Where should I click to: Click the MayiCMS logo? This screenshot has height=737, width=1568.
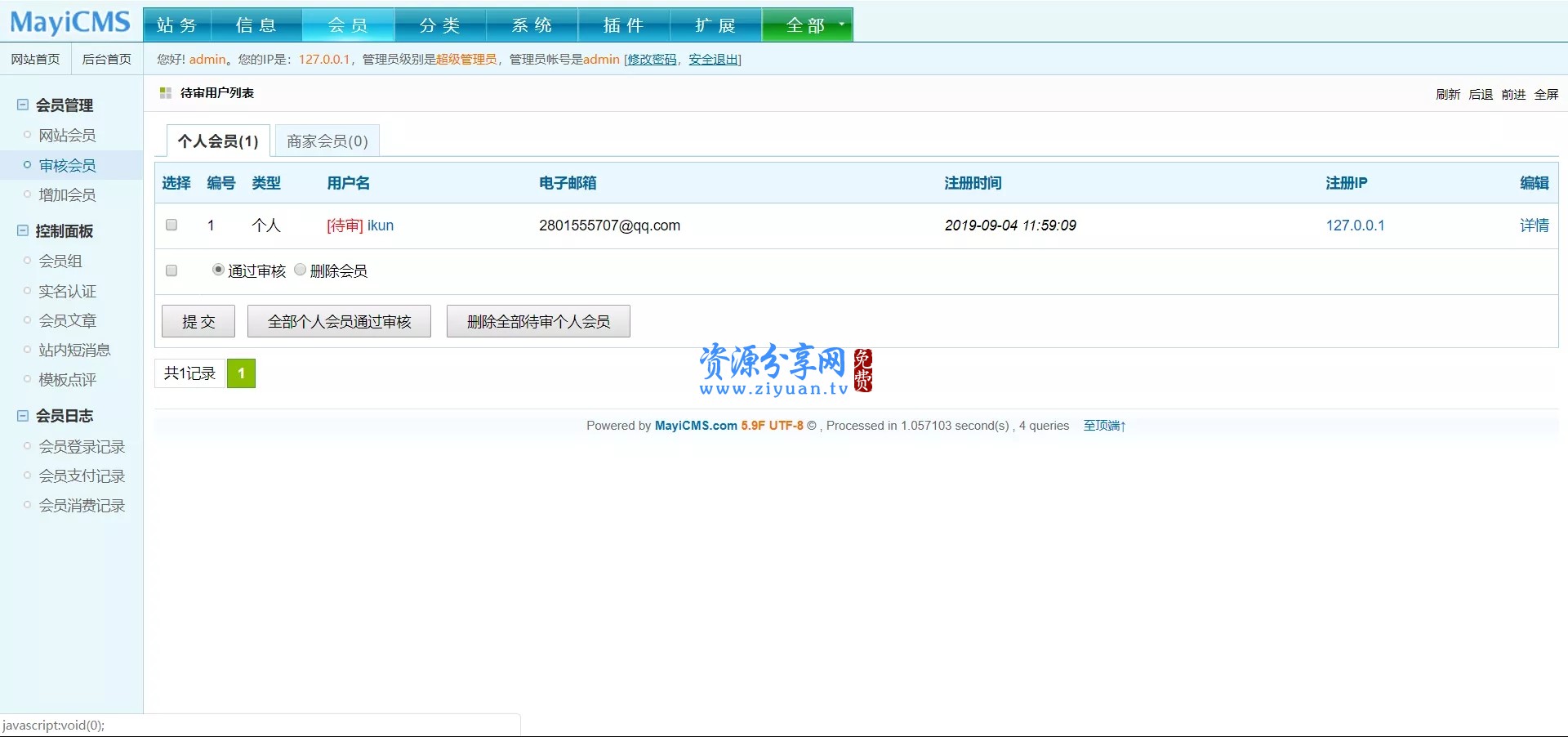[70, 22]
